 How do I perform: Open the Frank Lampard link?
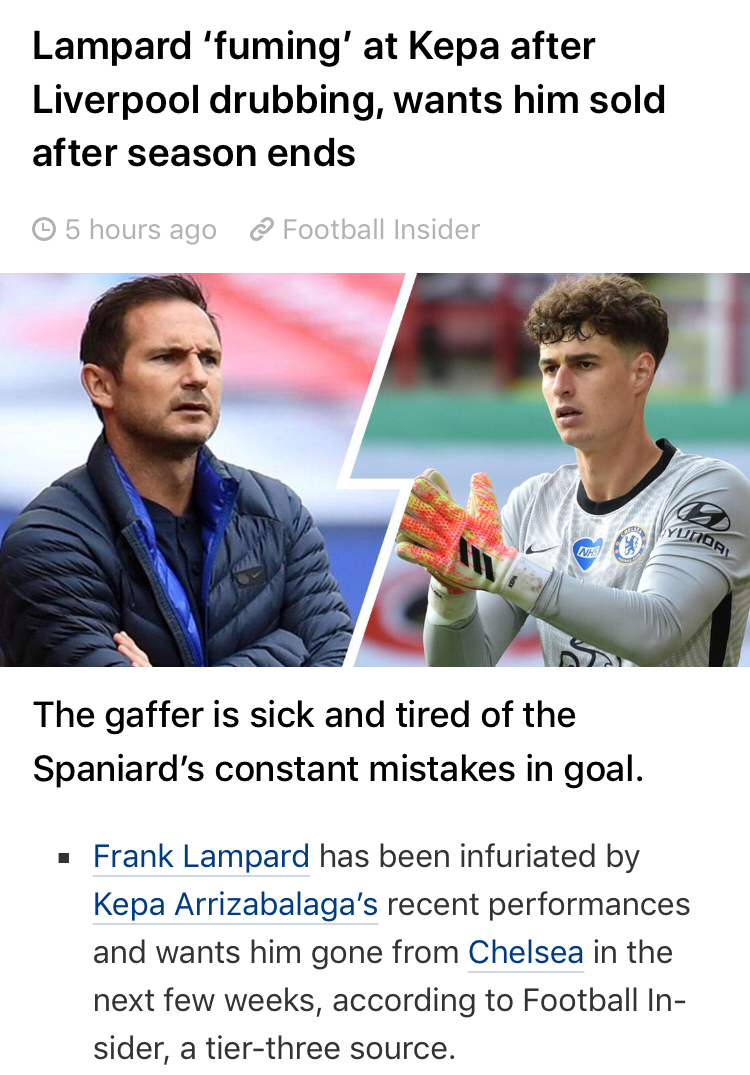pos(201,857)
